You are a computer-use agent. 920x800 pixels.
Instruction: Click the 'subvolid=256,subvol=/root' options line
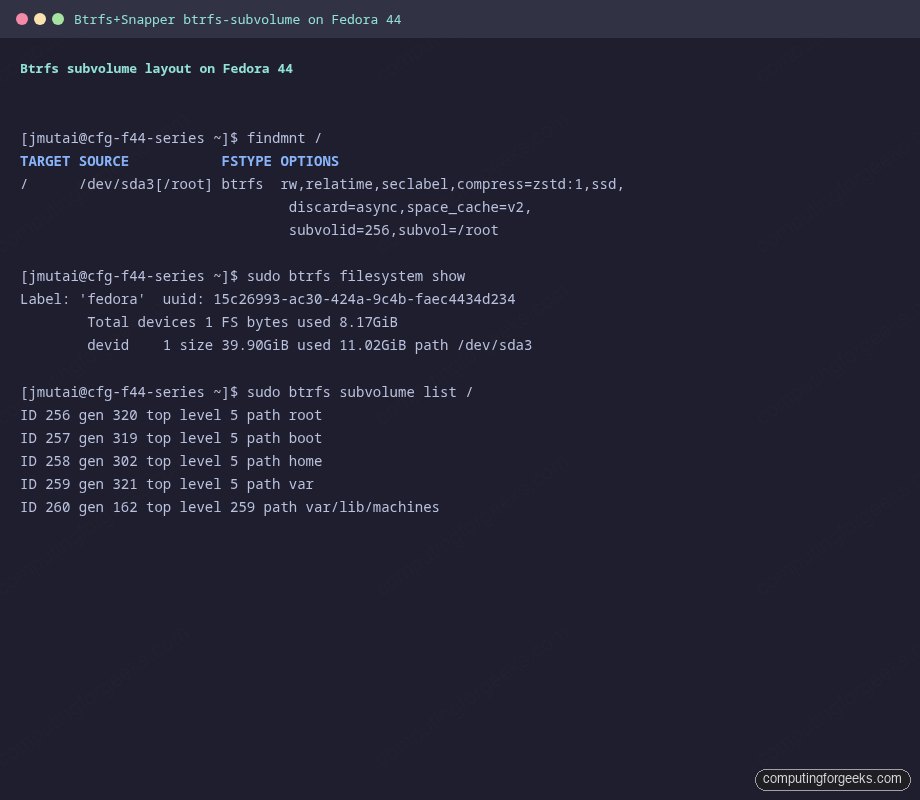pyautogui.click(x=393, y=230)
